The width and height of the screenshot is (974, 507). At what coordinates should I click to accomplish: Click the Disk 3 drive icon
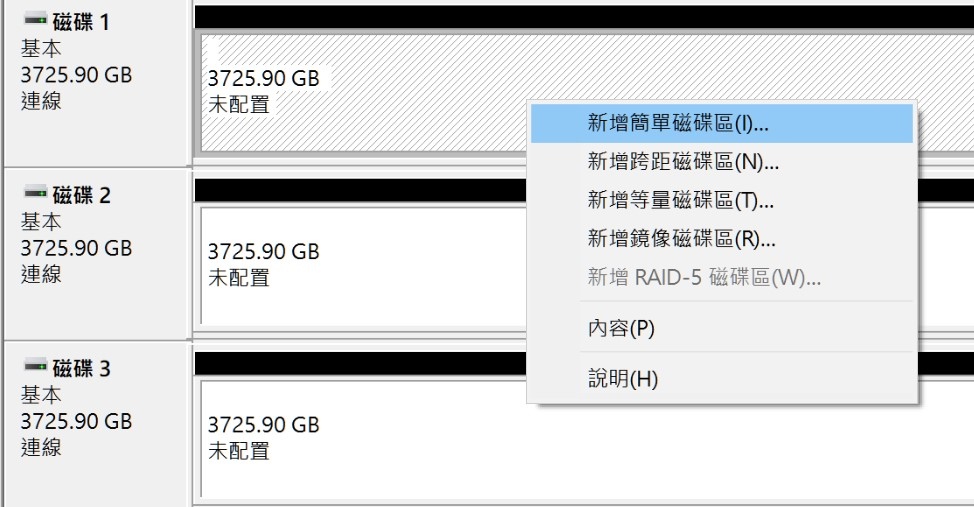tap(35, 365)
